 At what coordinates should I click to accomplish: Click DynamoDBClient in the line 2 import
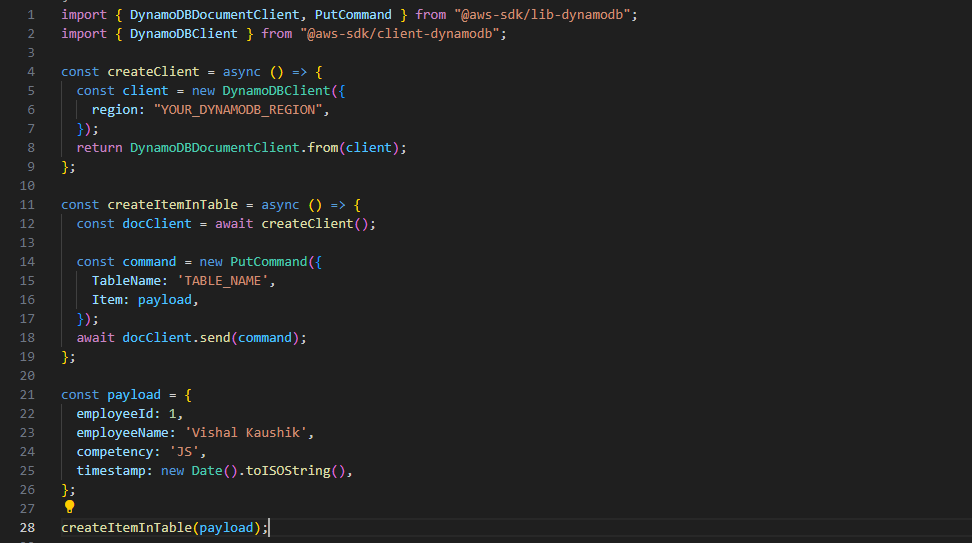point(183,33)
